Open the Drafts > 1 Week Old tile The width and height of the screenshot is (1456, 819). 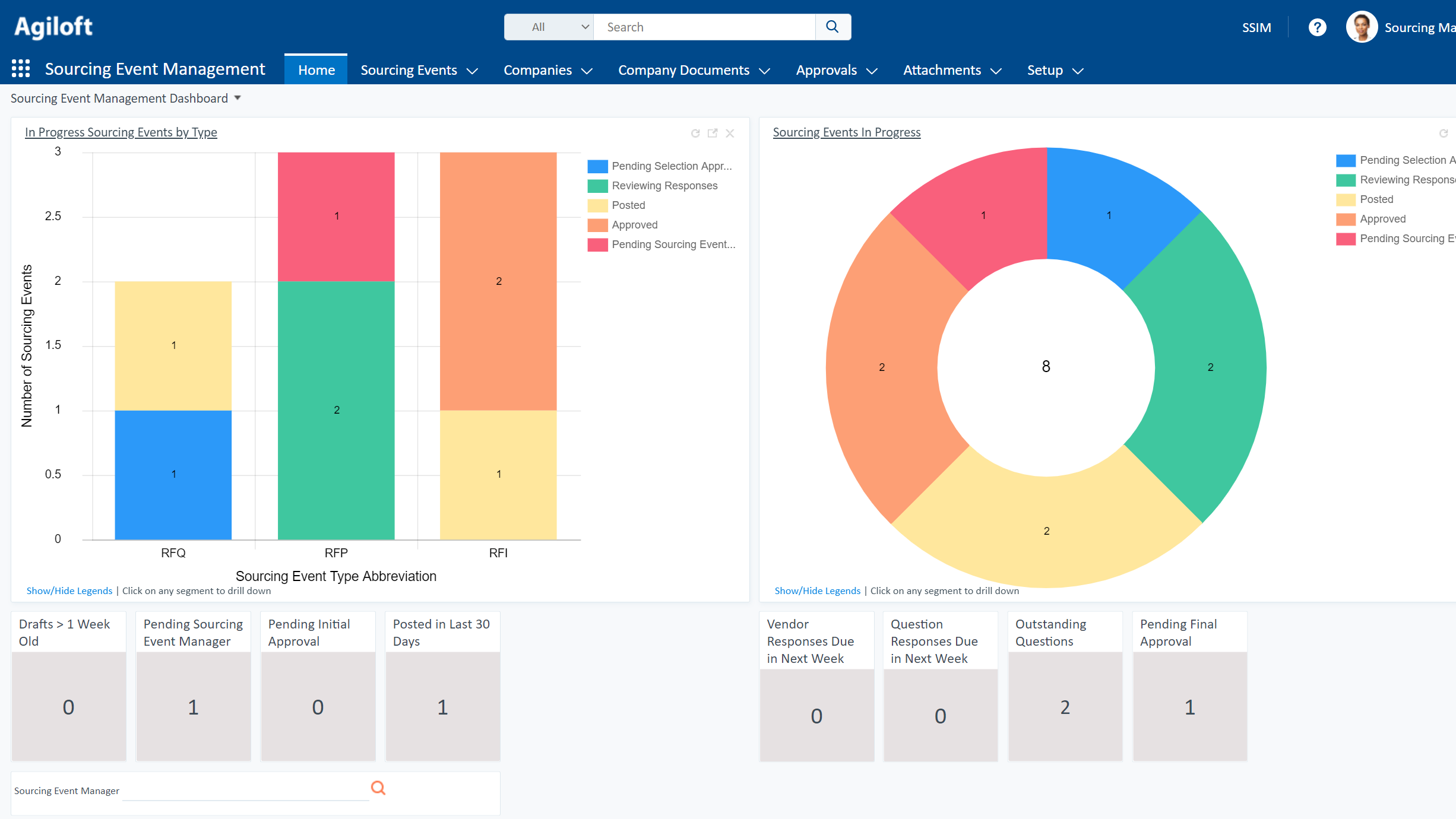pyautogui.click(x=69, y=687)
